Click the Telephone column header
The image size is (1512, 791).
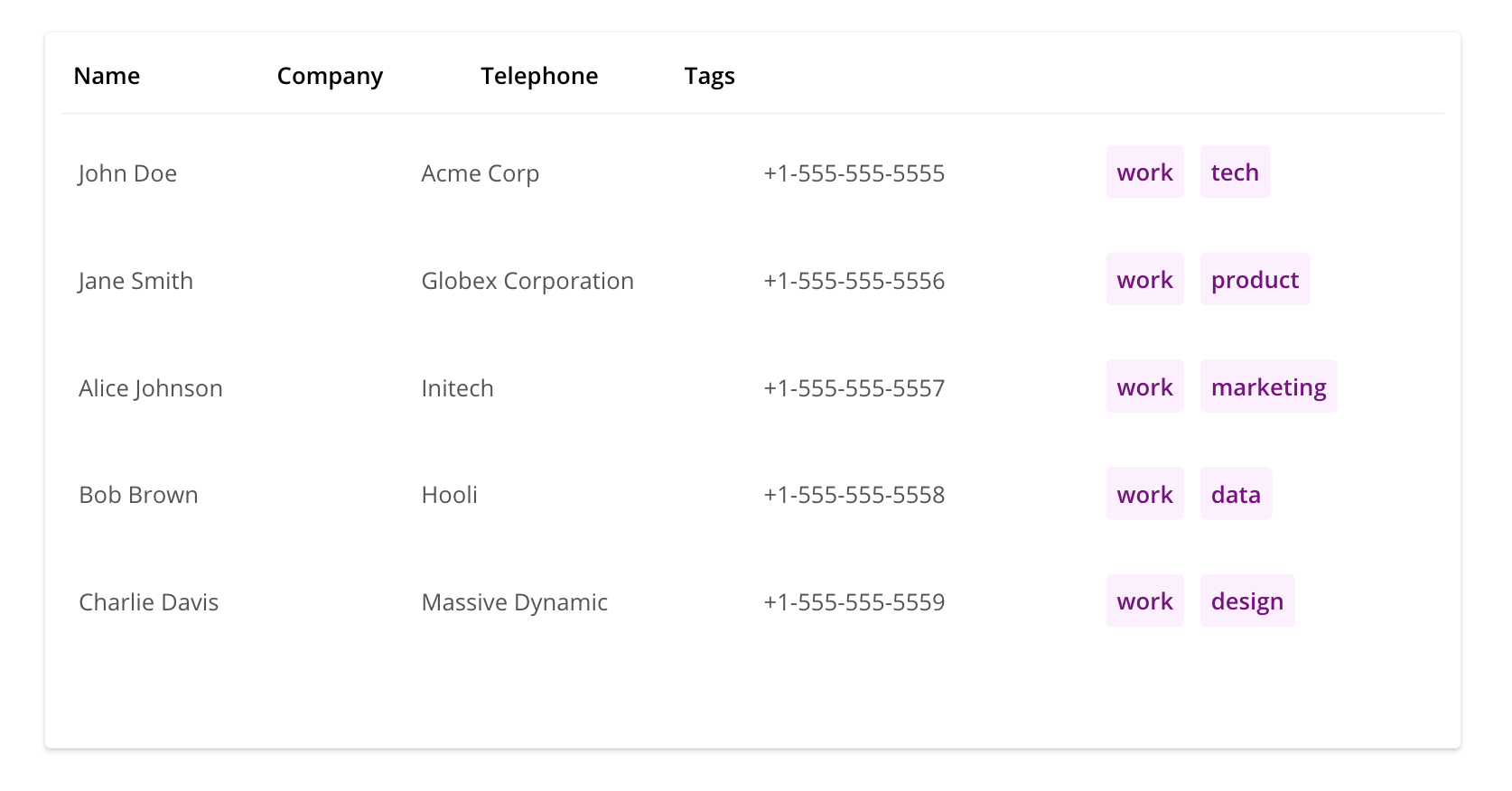pyautogui.click(x=539, y=76)
